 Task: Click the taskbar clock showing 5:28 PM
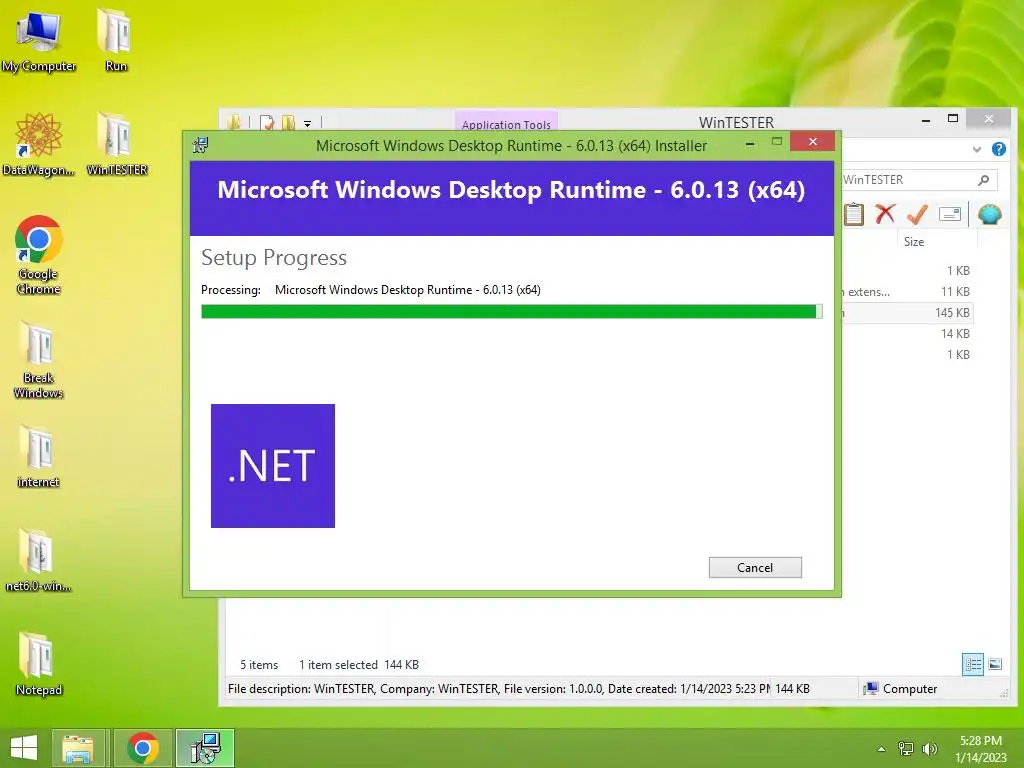click(x=981, y=749)
